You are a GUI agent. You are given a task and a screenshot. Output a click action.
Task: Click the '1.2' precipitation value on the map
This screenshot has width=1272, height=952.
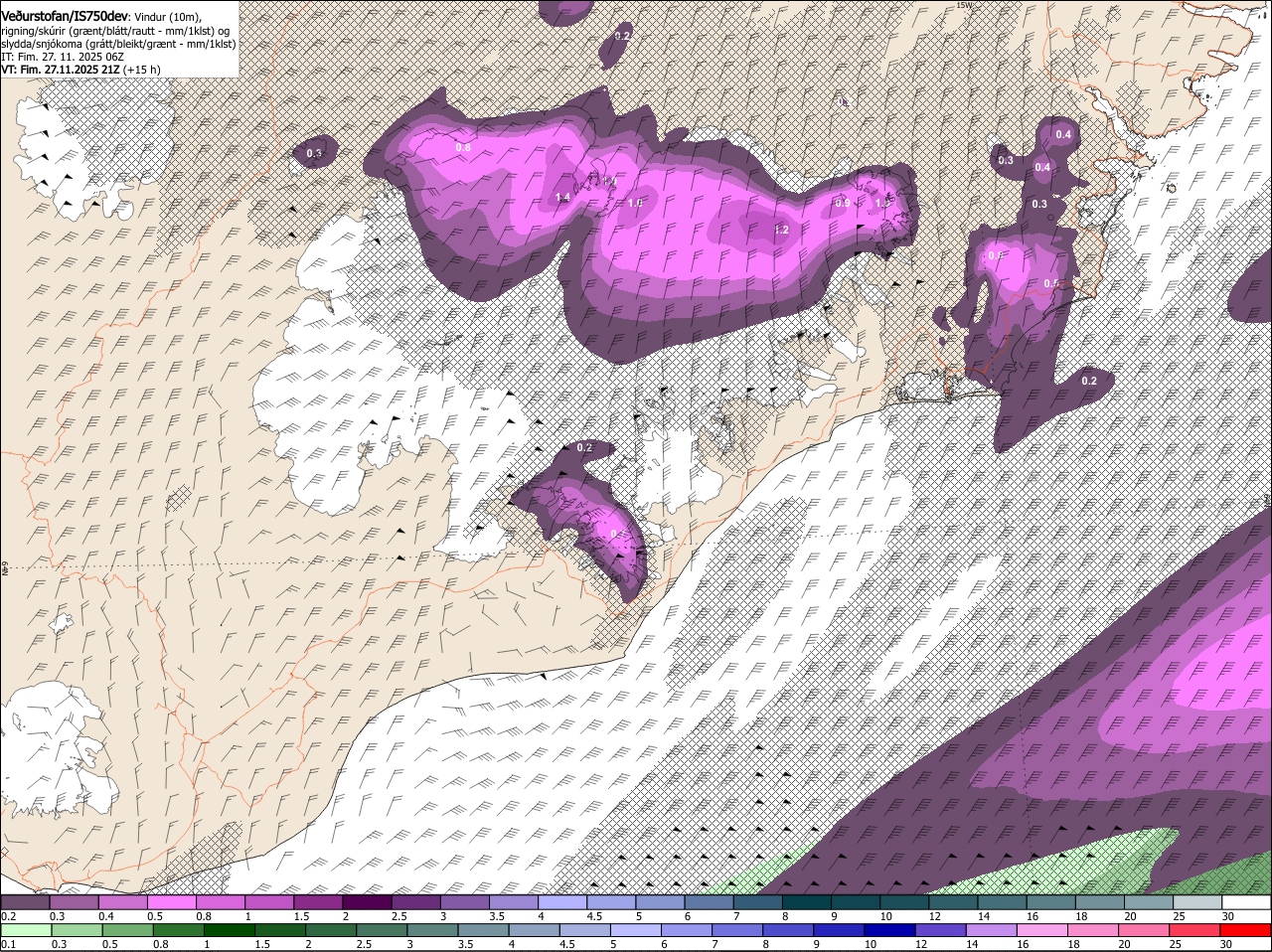point(781,230)
